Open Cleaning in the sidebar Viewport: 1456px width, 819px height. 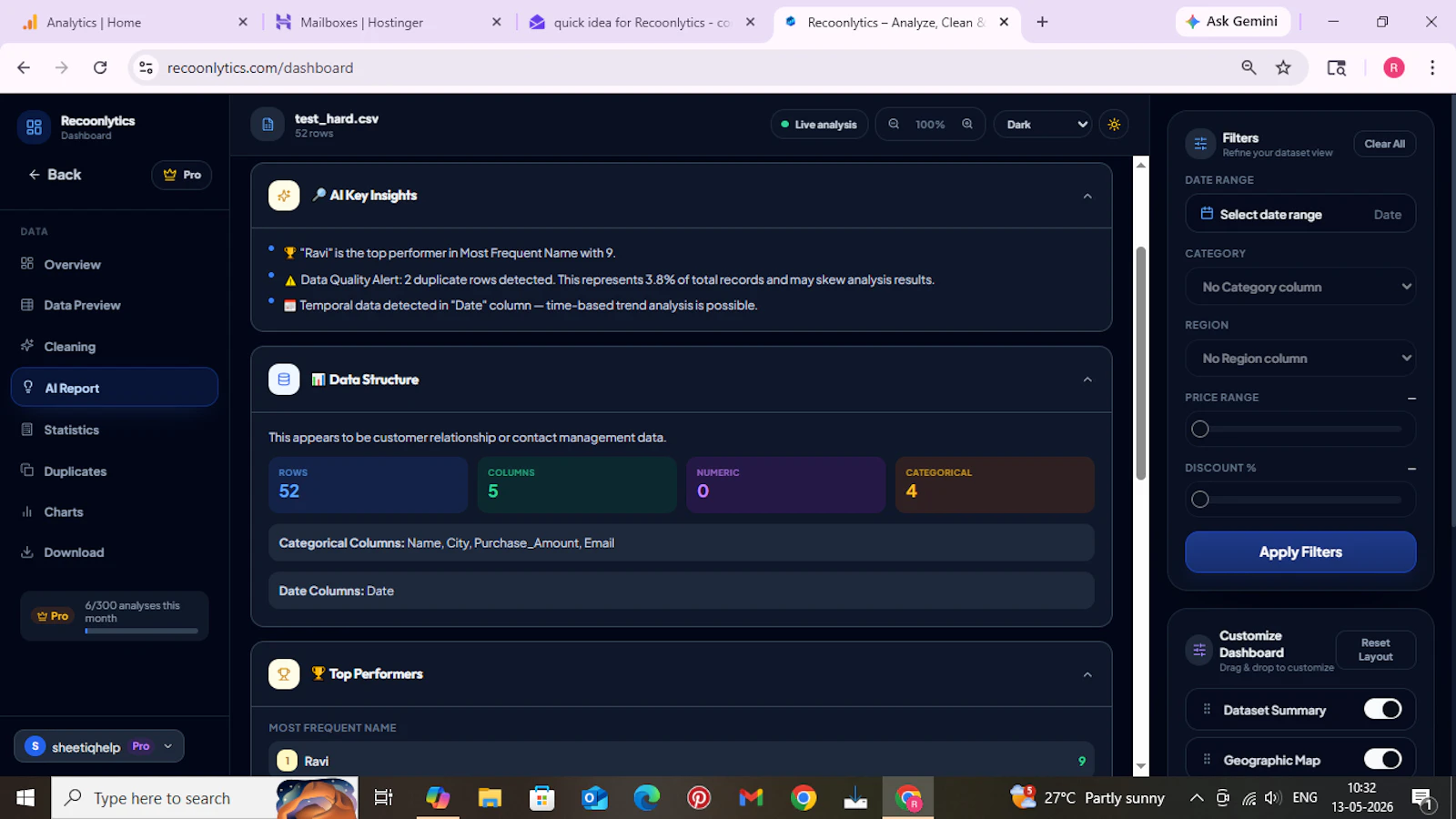click(x=115, y=346)
